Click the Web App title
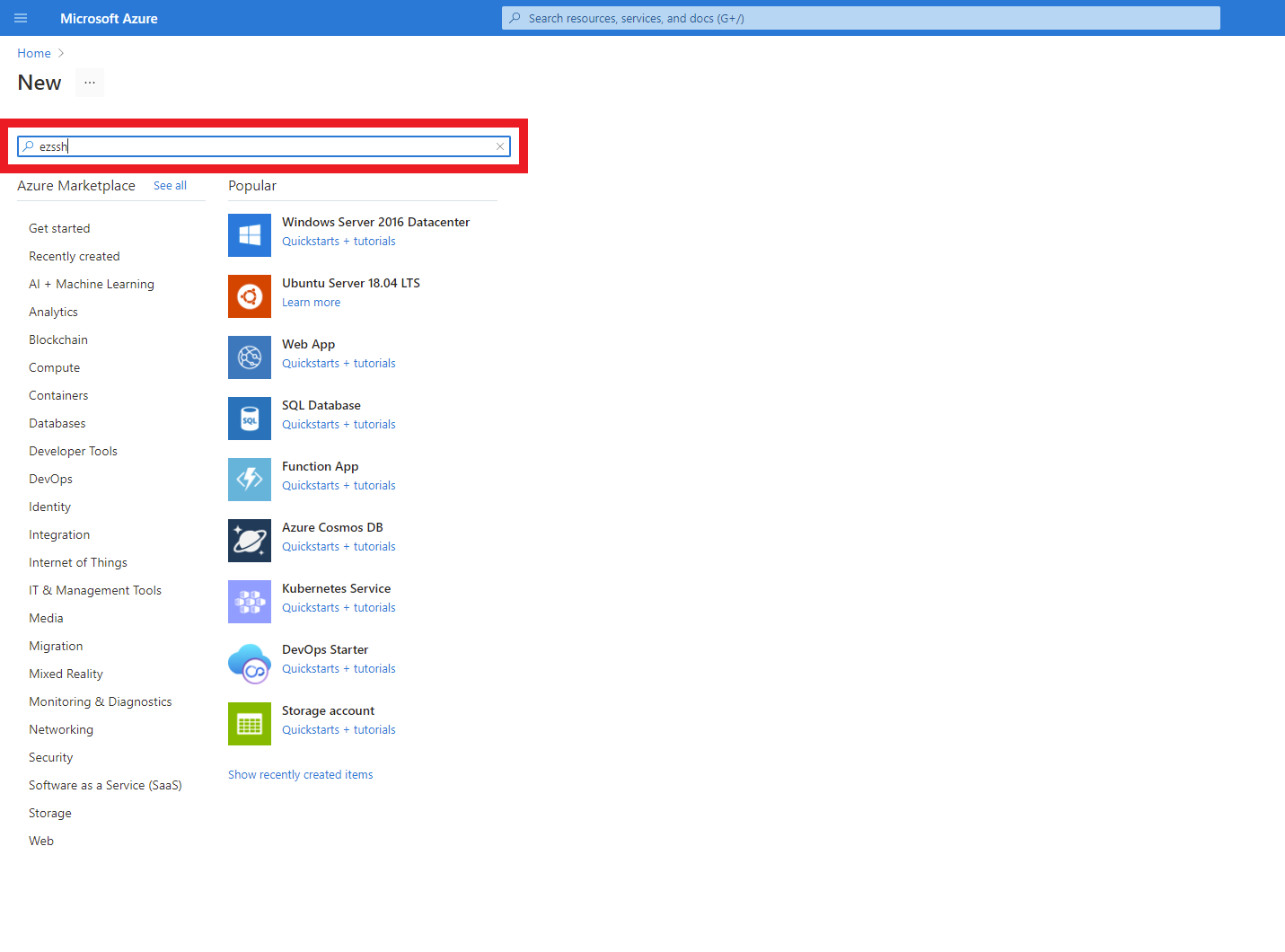Image resolution: width=1285 pixels, height=952 pixels. coord(308,344)
